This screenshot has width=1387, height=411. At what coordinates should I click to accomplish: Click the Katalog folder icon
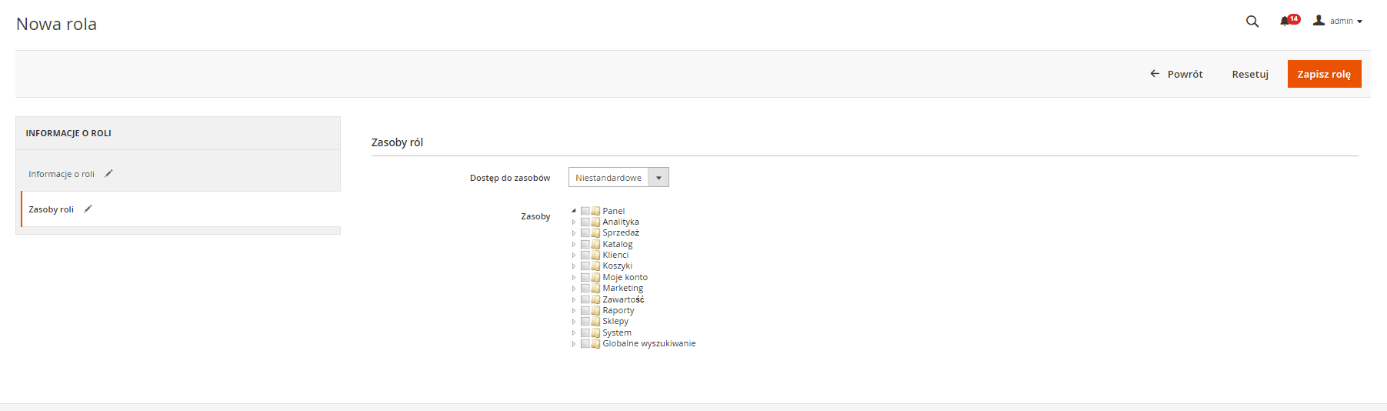595,244
